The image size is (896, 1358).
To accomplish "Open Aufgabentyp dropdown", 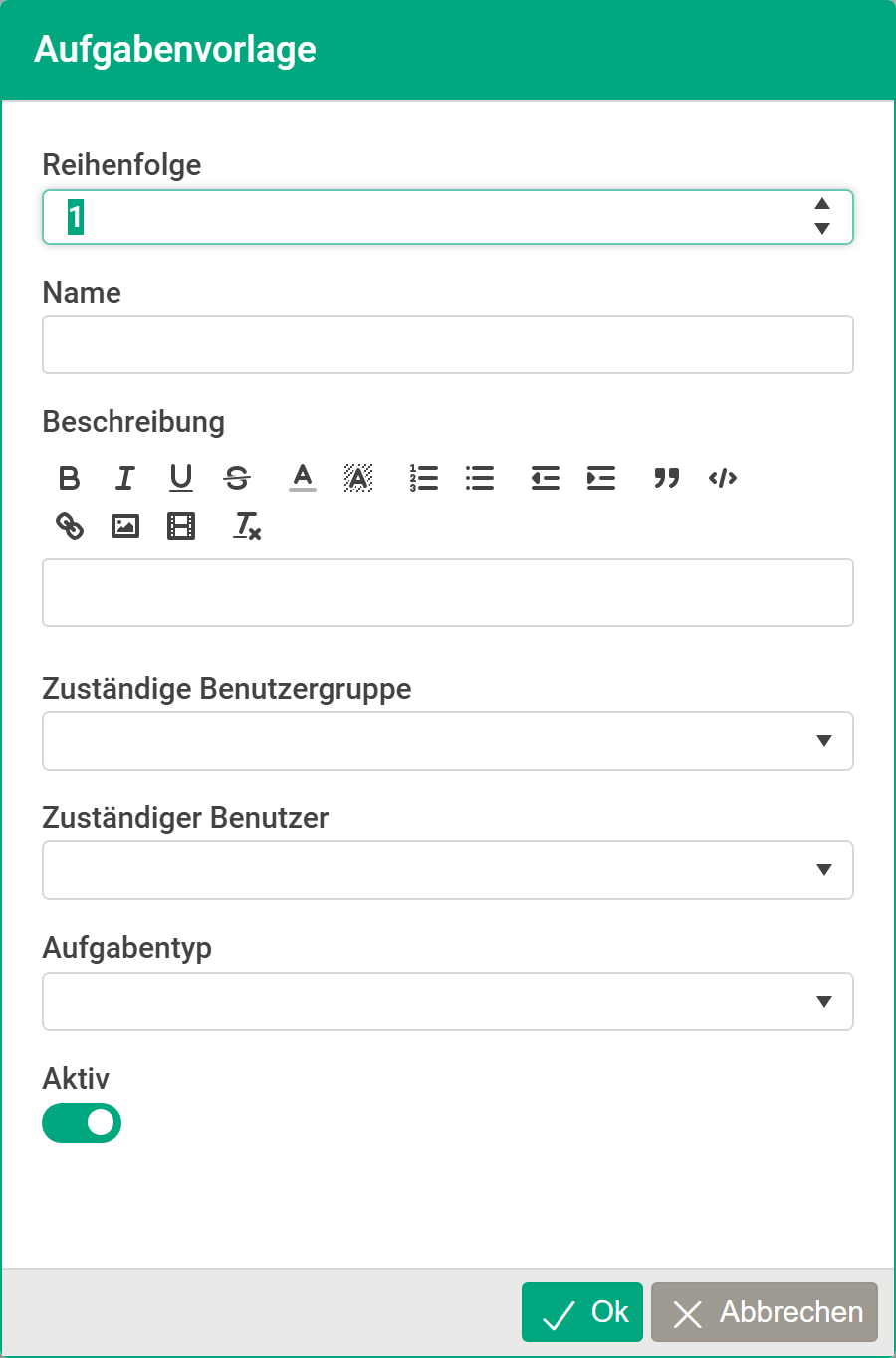I will pyautogui.click(x=448, y=1002).
